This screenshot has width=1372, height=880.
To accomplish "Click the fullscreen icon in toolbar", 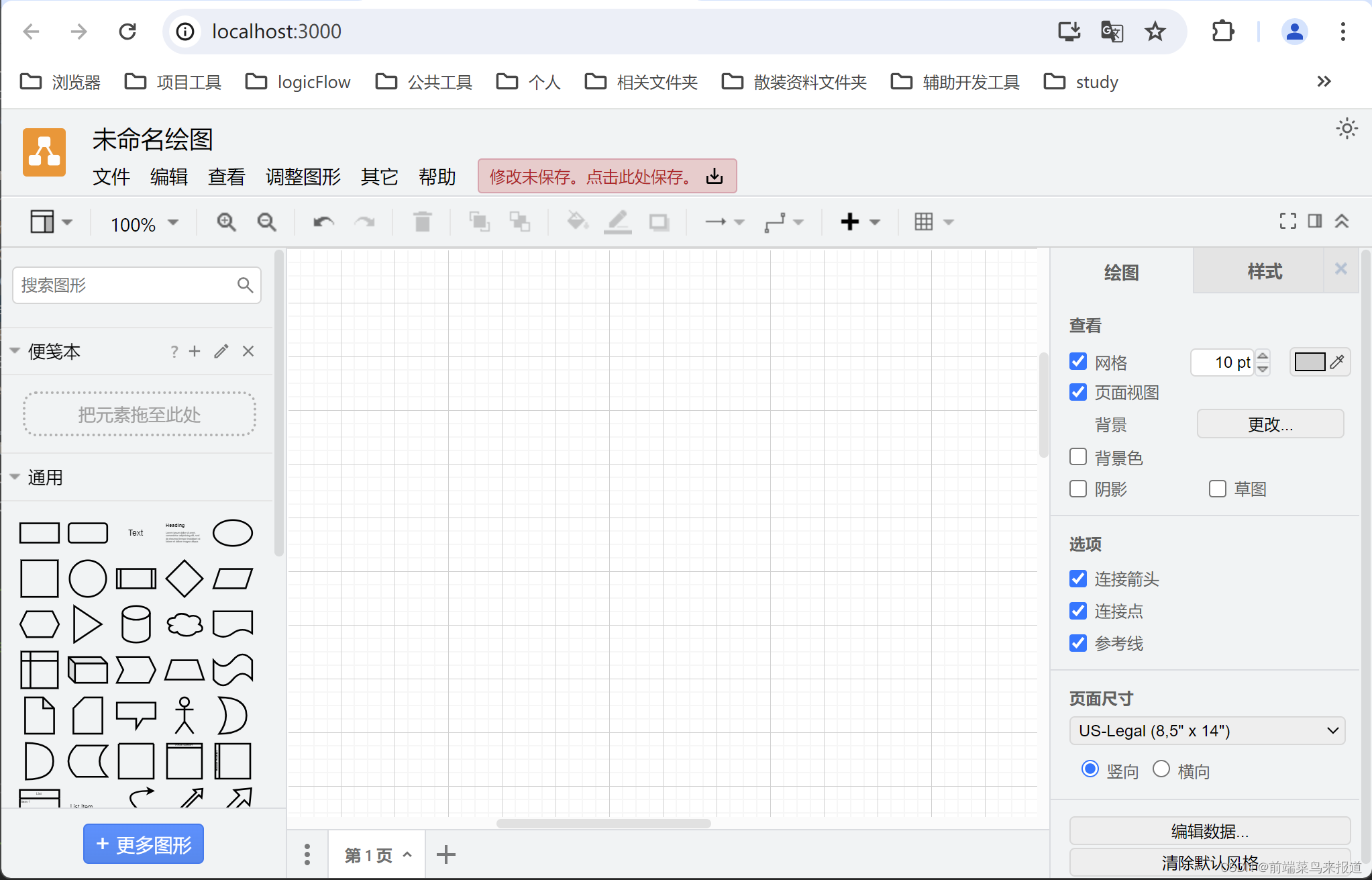I will pos(1287,222).
